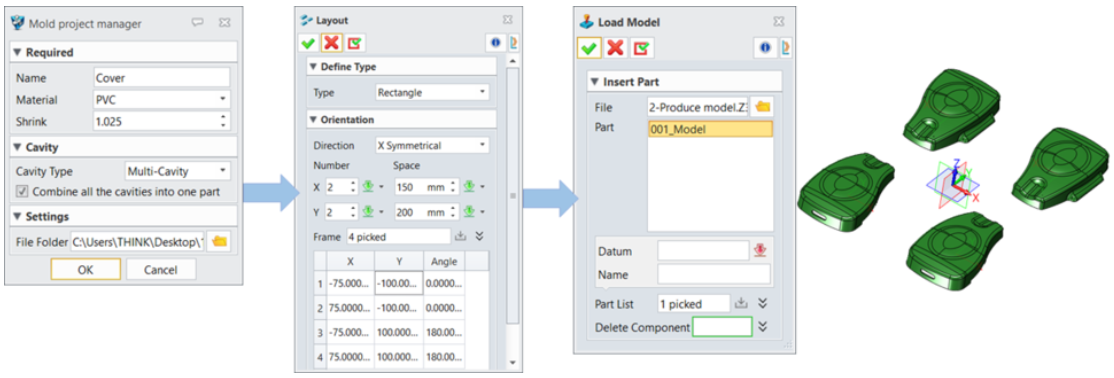The width and height of the screenshot is (1114, 378).
Task: Open Cavity Type Multi-Cavity dropdown
Action: (x=224, y=171)
